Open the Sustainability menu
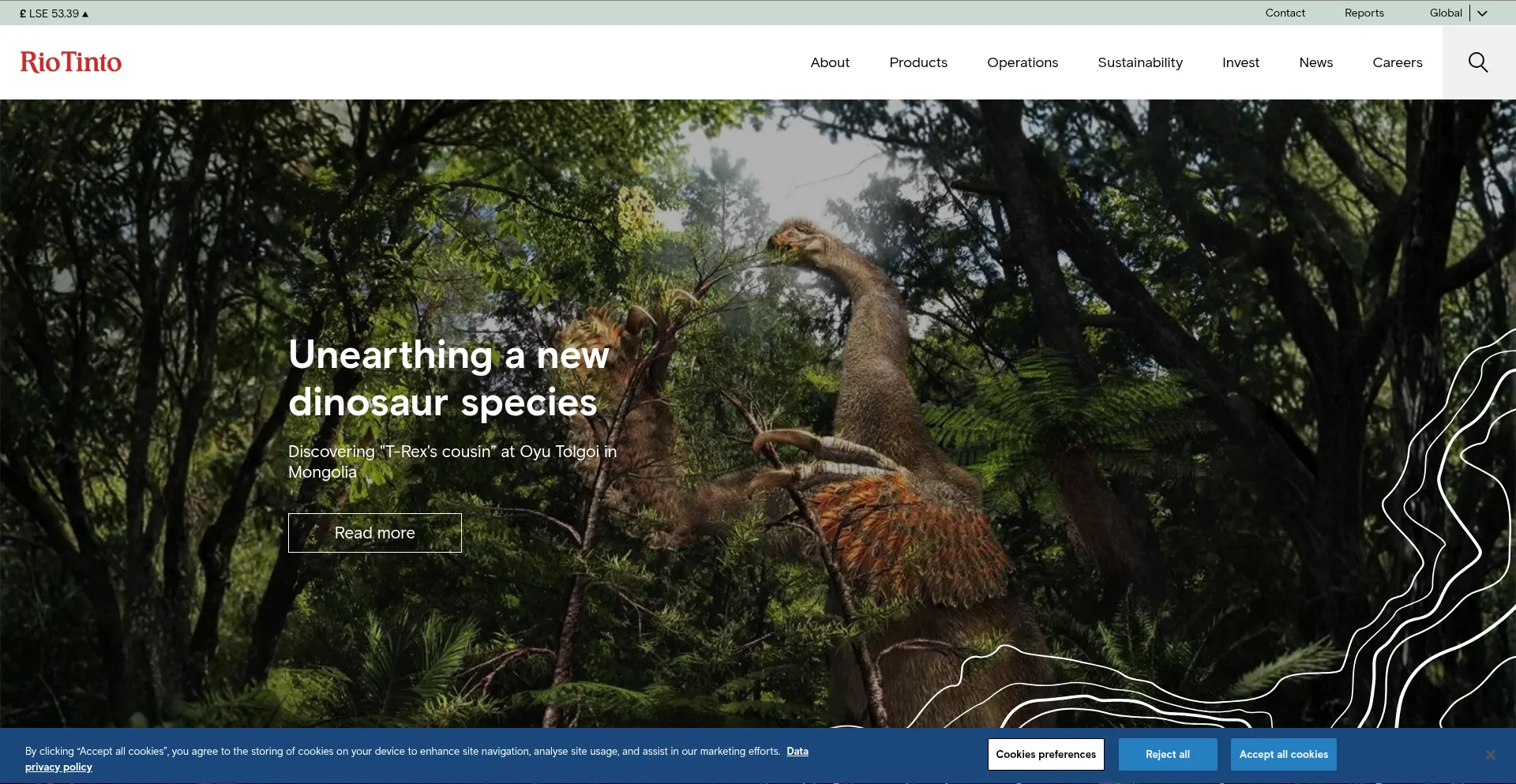Screen dimensions: 1516x784 coord(1139,62)
